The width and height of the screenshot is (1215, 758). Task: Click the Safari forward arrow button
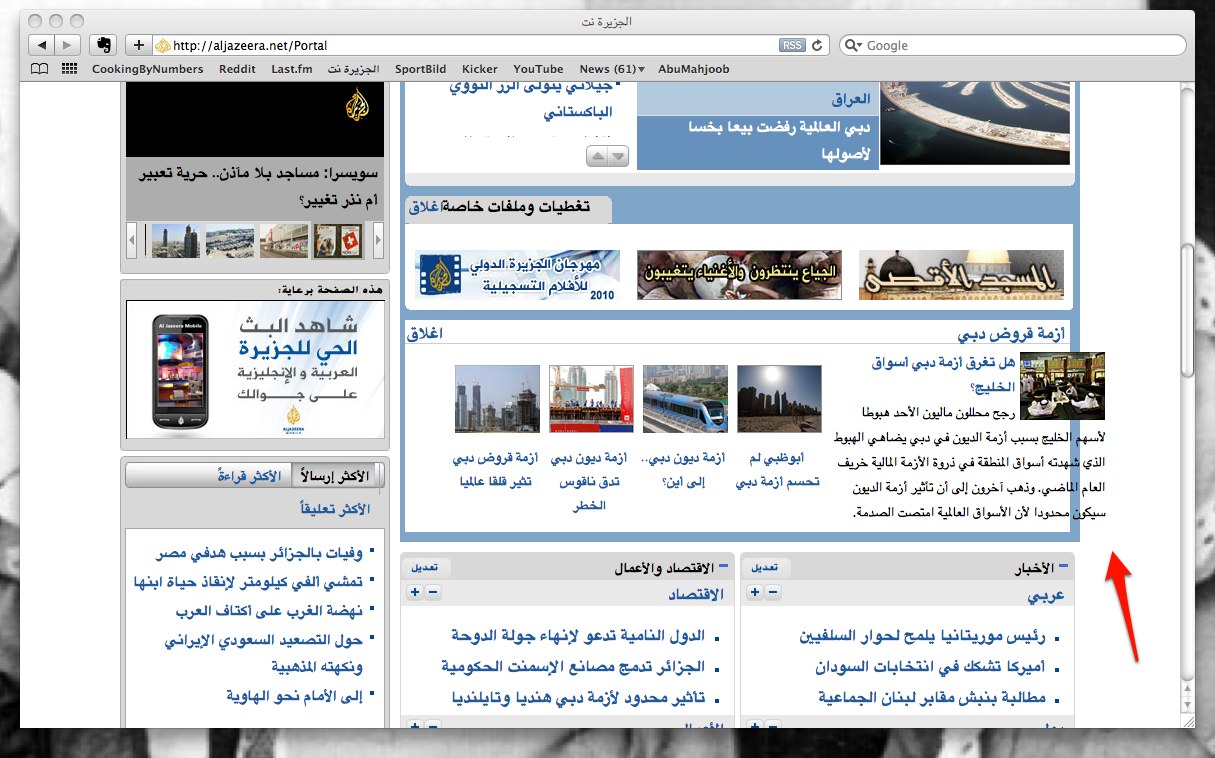(x=67, y=45)
